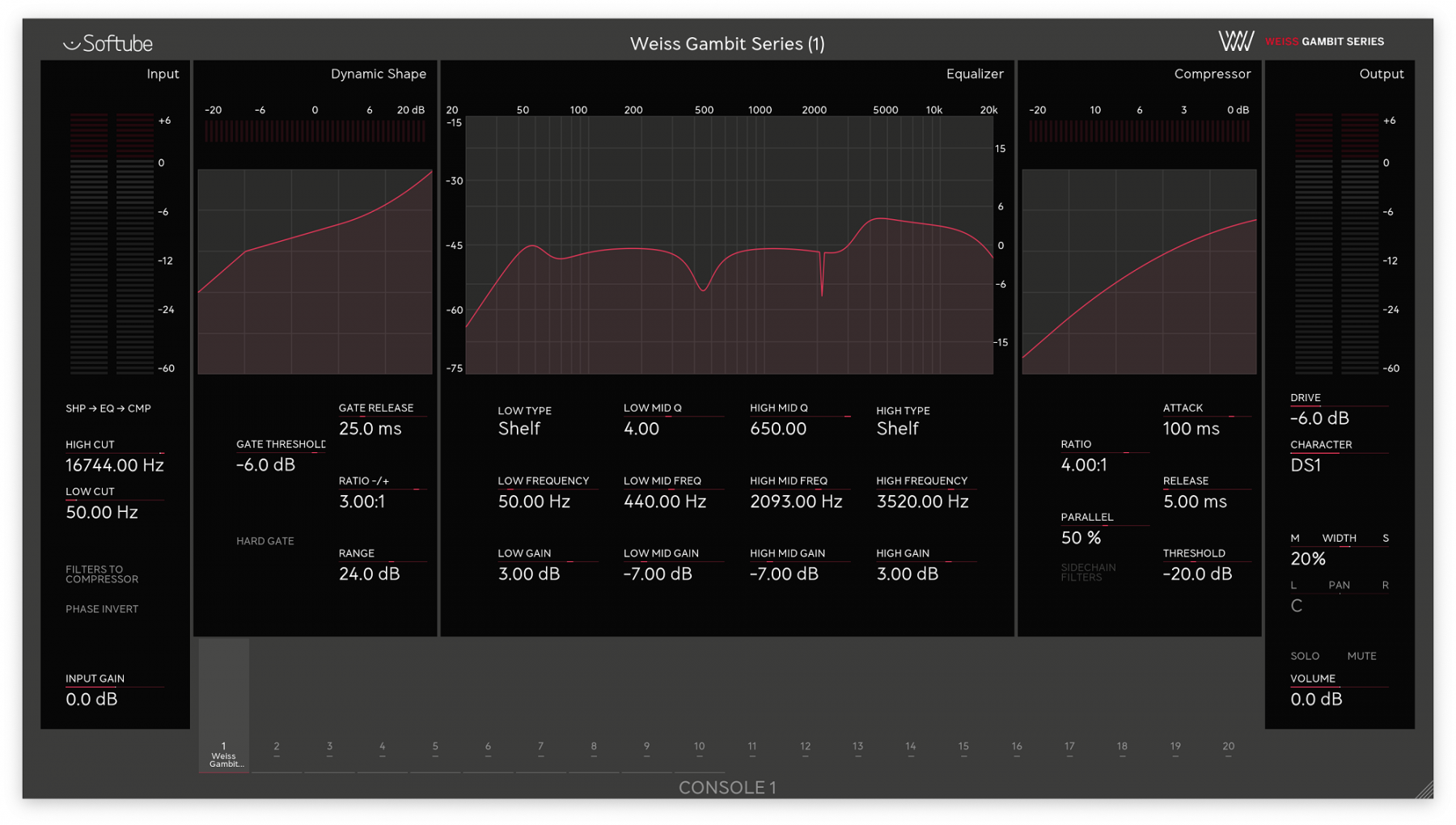This screenshot has height=825, width=1456.
Task: Click the compressor Threshold -20.0 dB value
Action: 1197,573
